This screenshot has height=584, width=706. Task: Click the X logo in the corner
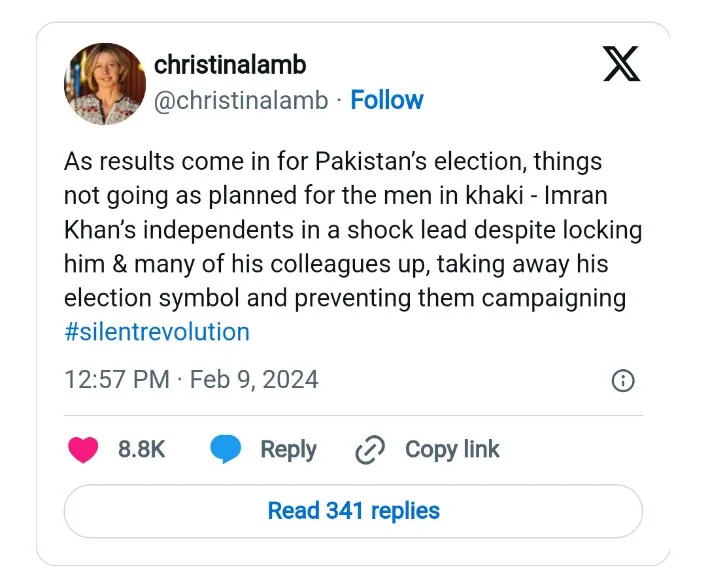click(621, 63)
